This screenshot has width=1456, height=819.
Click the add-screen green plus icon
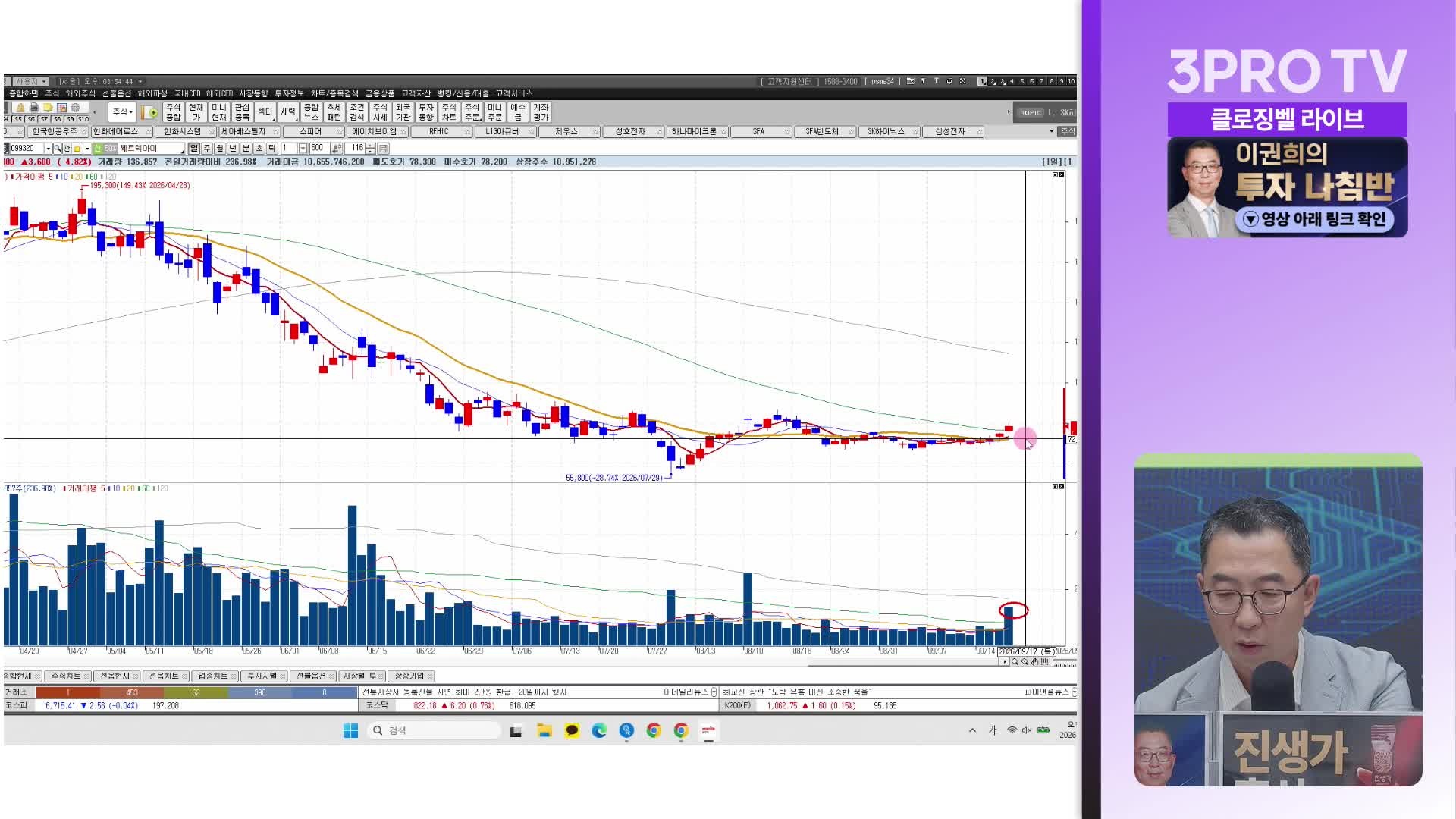click(149, 113)
